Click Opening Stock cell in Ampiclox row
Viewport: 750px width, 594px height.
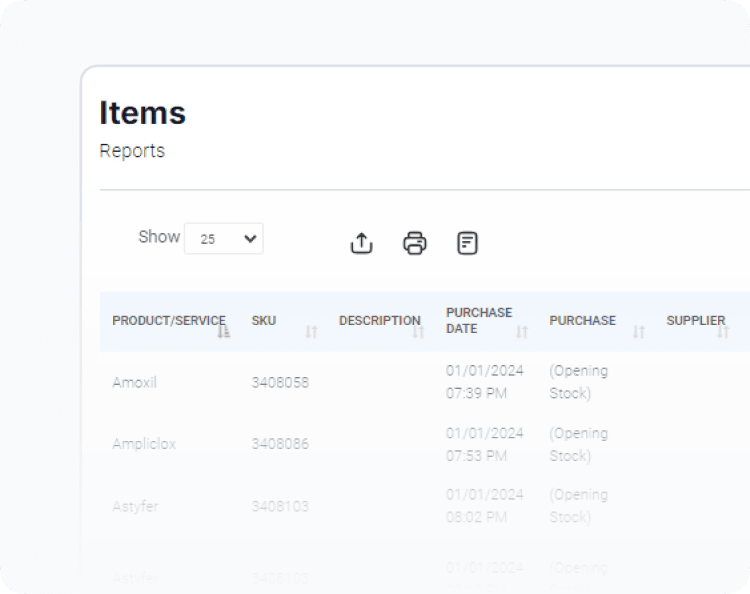click(578, 444)
